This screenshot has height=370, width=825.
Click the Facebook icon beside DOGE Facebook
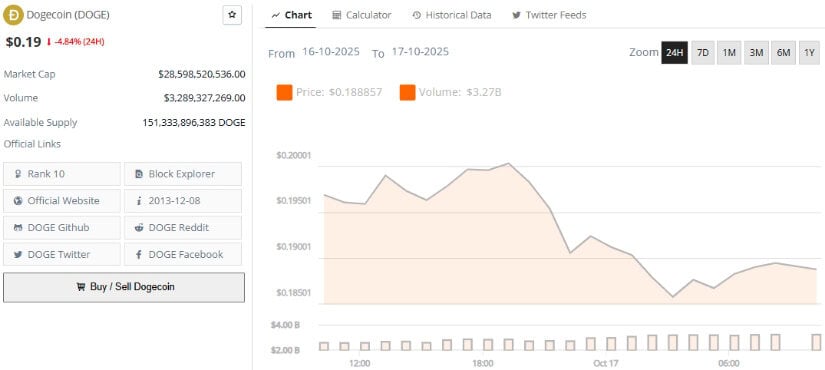tap(139, 255)
